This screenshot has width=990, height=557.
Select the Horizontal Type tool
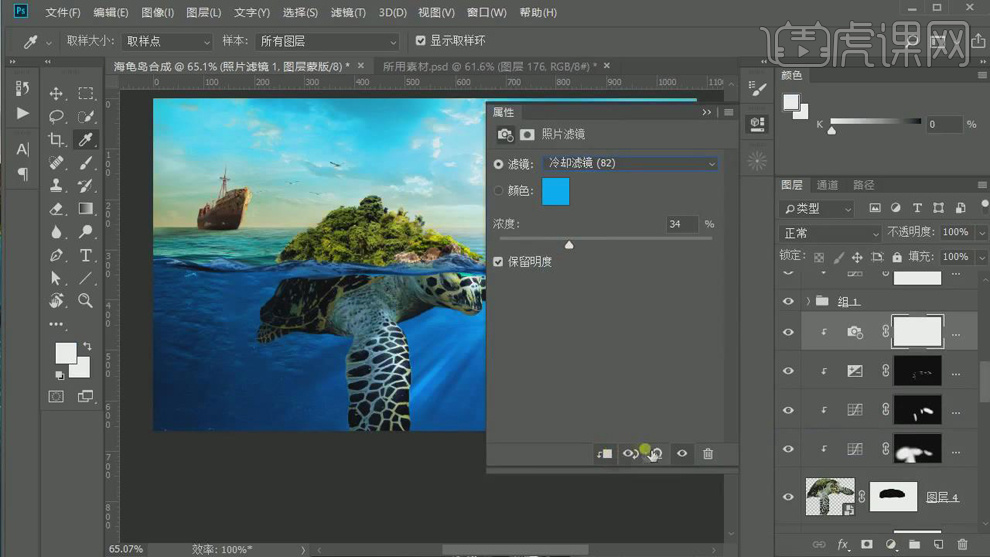tap(86, 255)
